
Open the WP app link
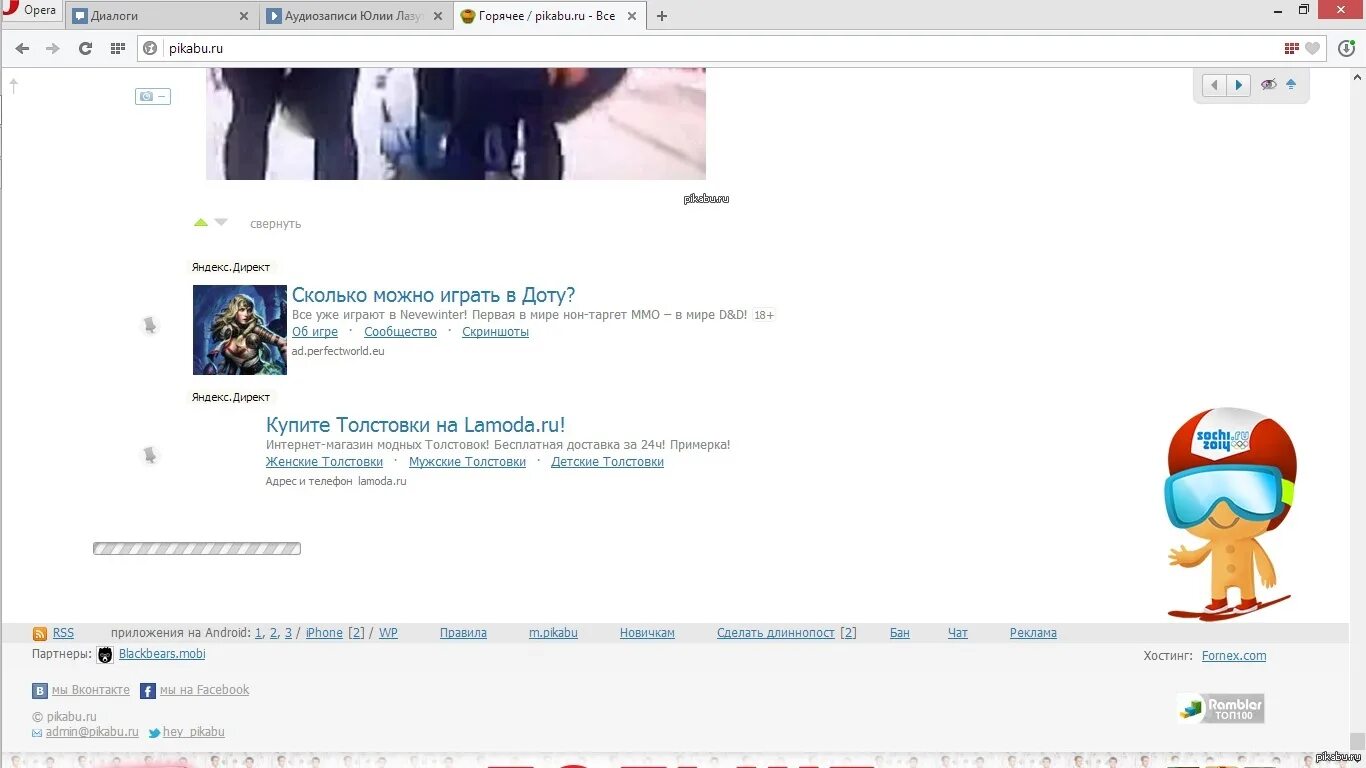(388, 633)
